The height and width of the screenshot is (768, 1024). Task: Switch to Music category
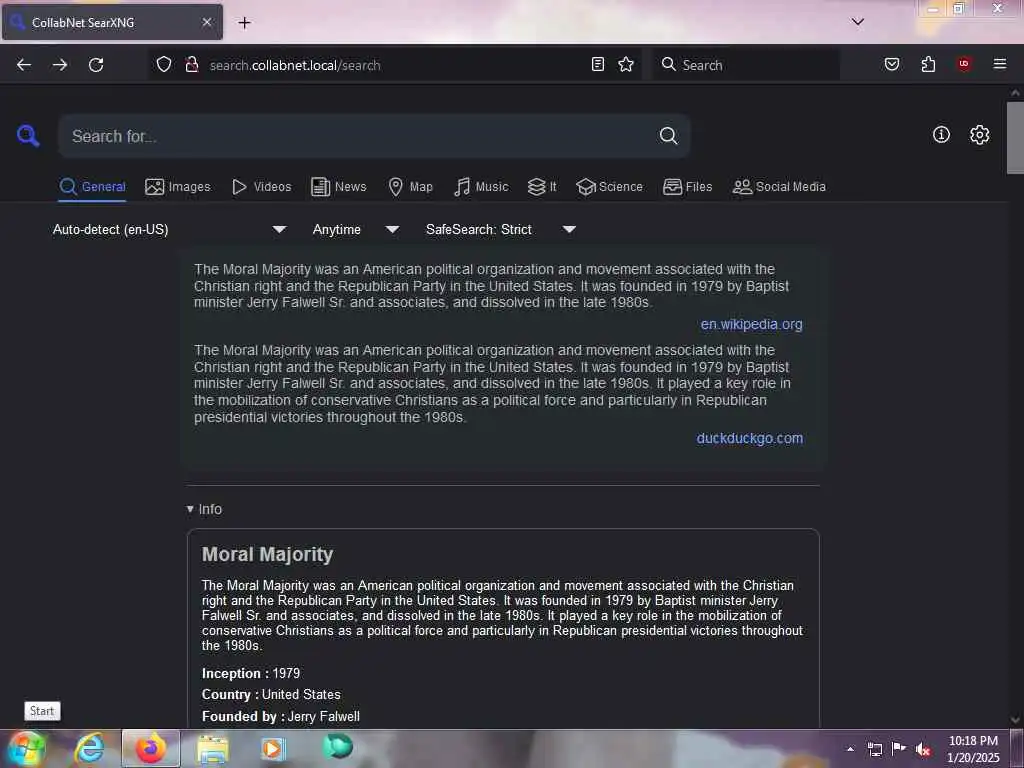[x=481, y=187]
